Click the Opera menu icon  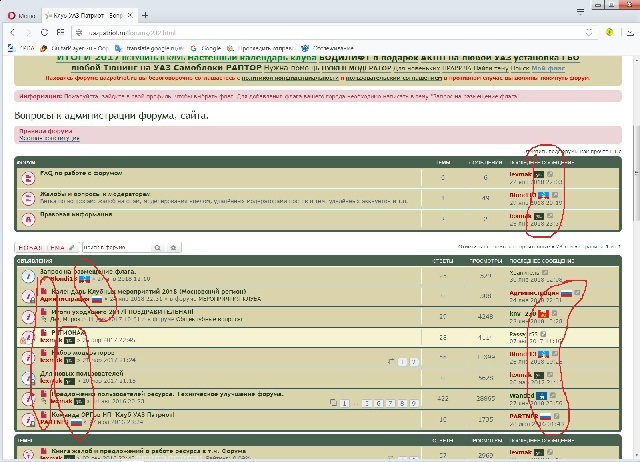20,15
